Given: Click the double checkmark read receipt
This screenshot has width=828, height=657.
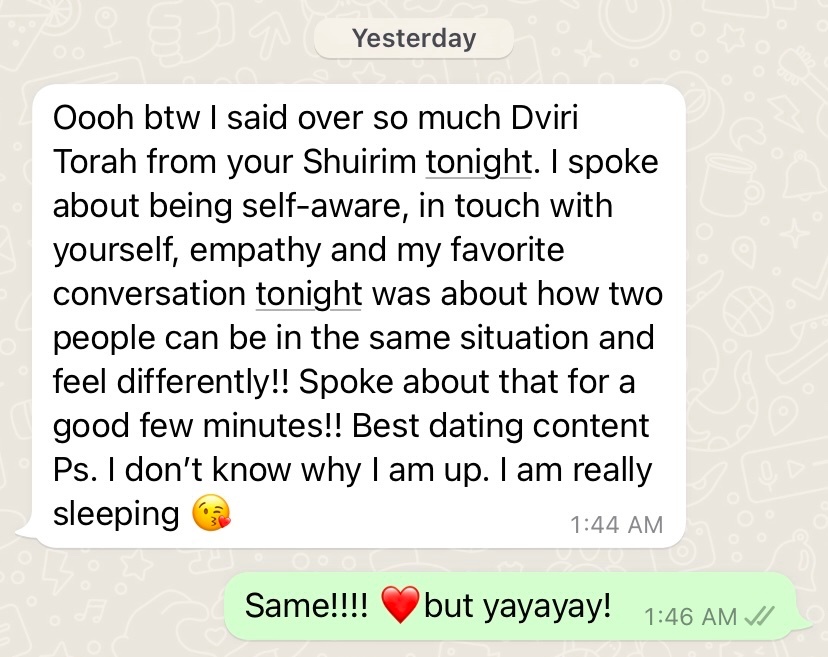Looking at the screenshot, I should point(759,616).
